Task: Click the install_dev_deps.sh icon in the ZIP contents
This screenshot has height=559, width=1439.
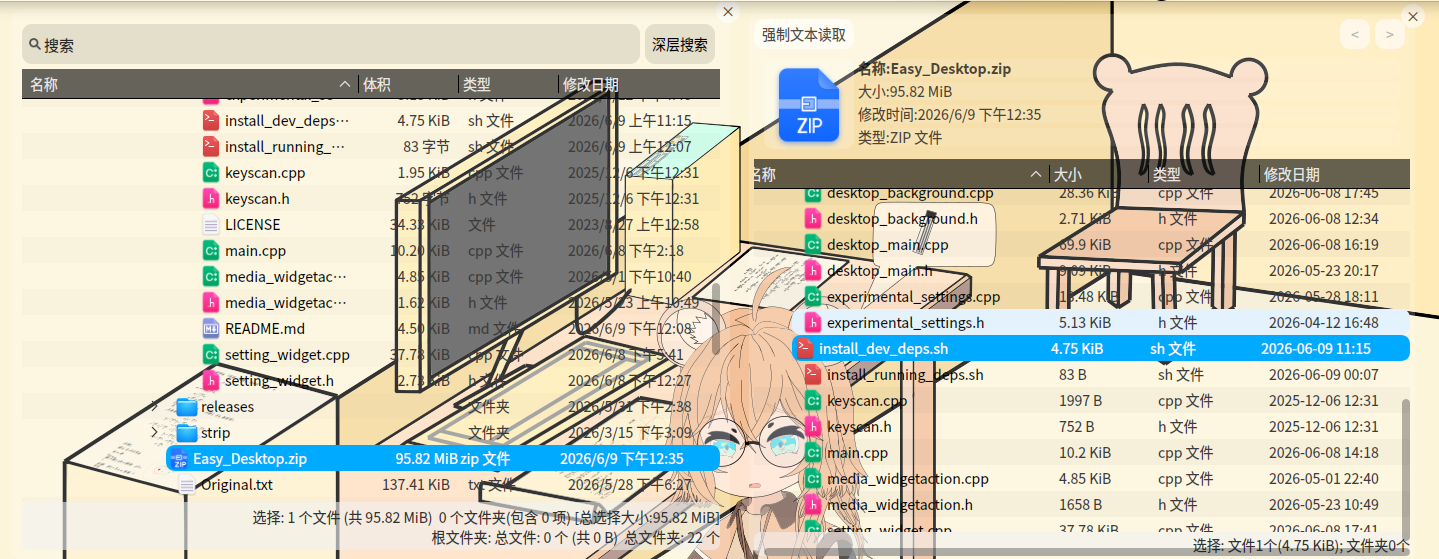Action: (805, 349)
